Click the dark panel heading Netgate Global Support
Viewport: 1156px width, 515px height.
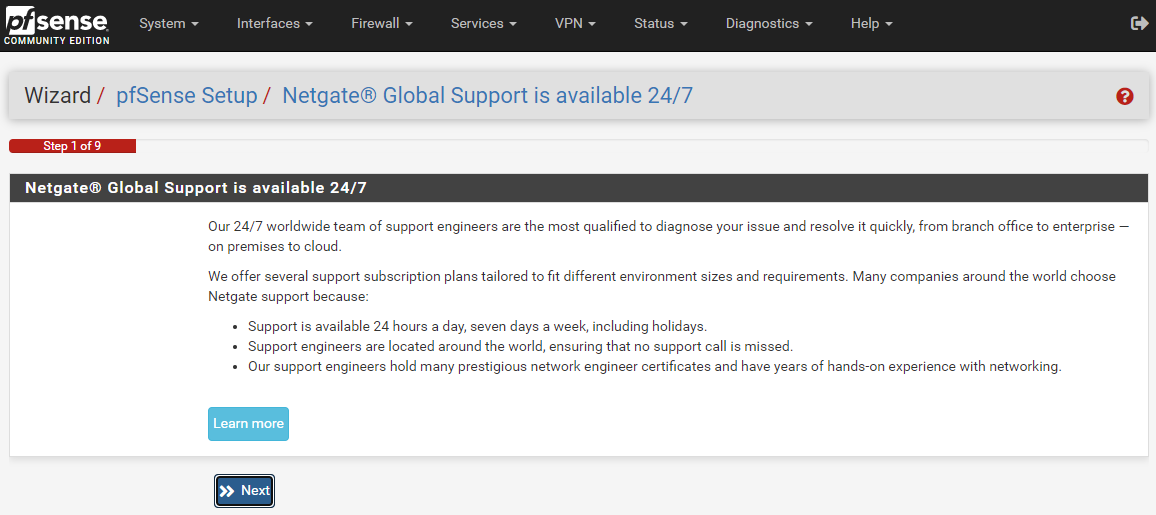[x=579, y=188]
